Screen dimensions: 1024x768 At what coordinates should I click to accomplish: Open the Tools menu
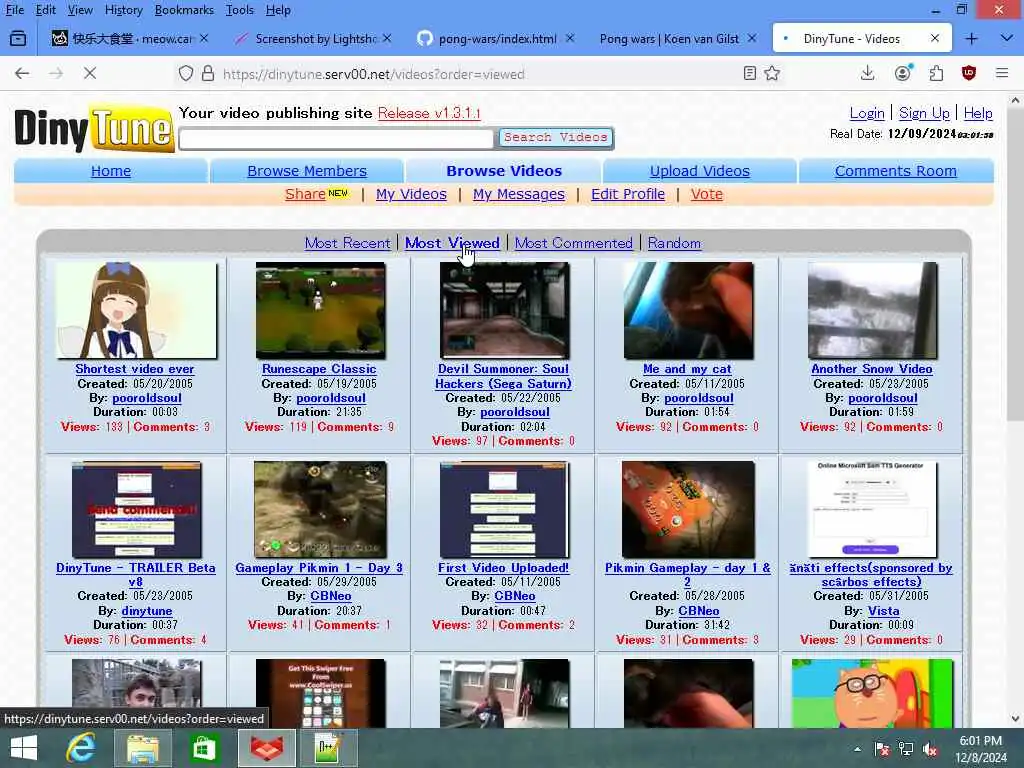[239, 10]
